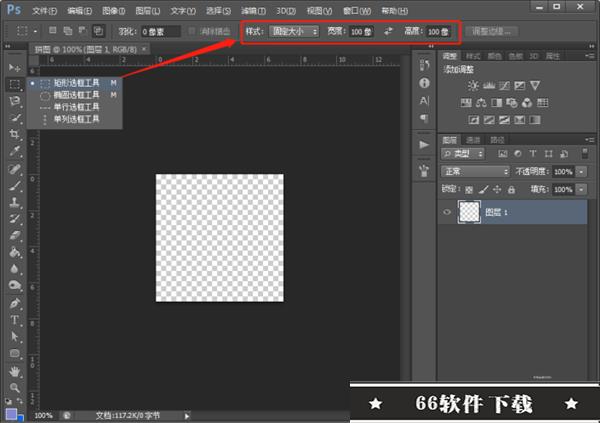600x423 pixels.
Task: Select the Blur tool
Action: [15, 269]
